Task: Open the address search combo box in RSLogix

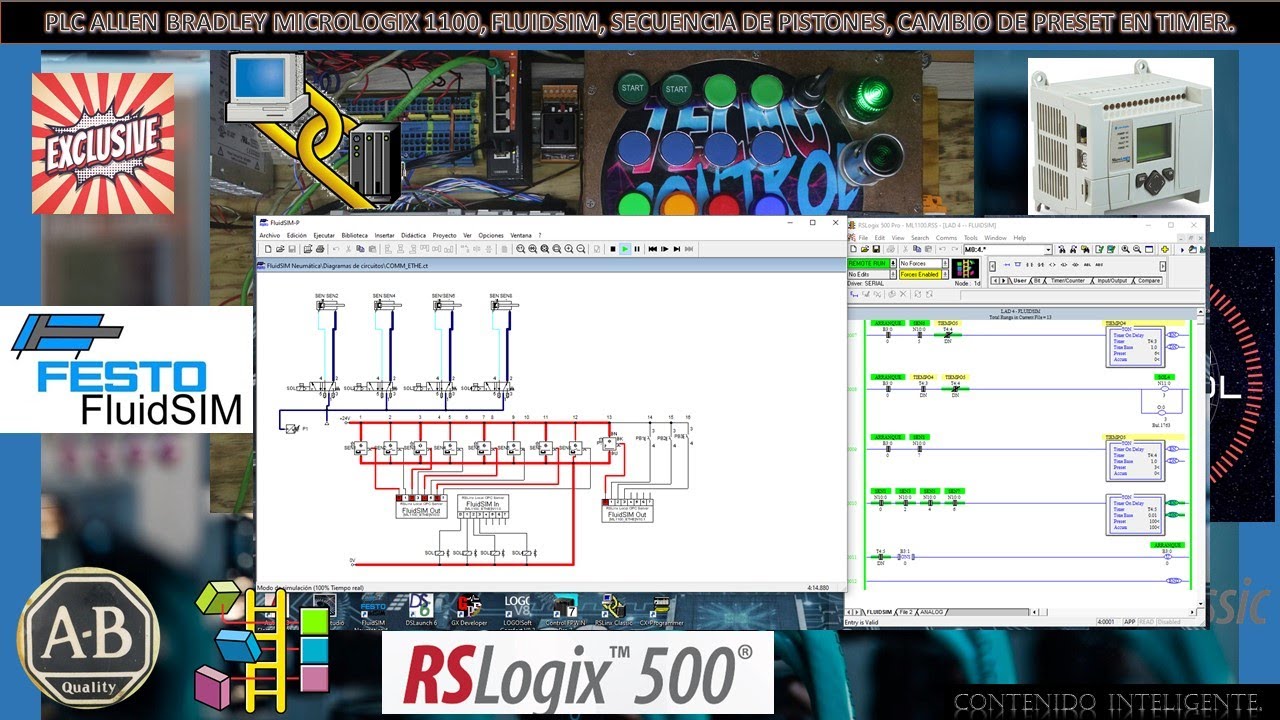Action: [1008, 249]
